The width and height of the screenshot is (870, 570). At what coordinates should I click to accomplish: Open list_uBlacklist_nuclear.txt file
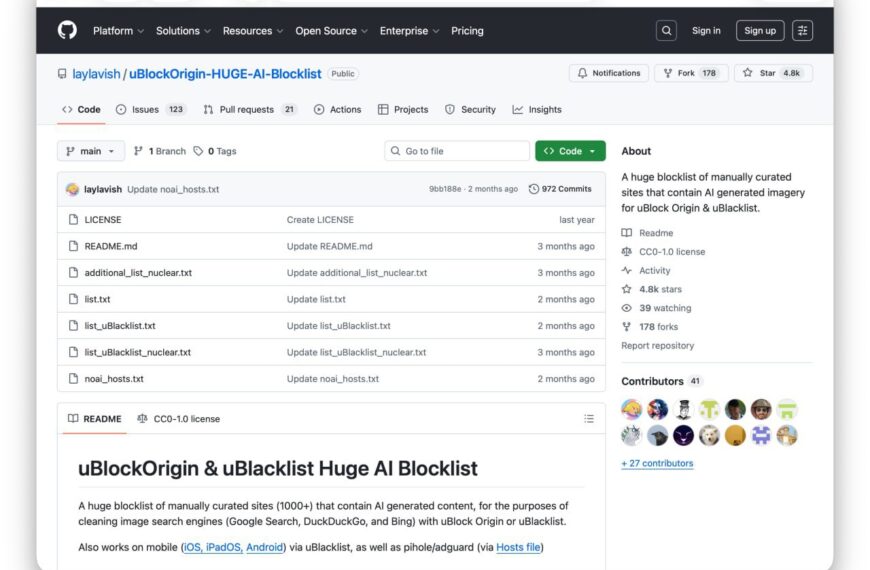[138, 352]
